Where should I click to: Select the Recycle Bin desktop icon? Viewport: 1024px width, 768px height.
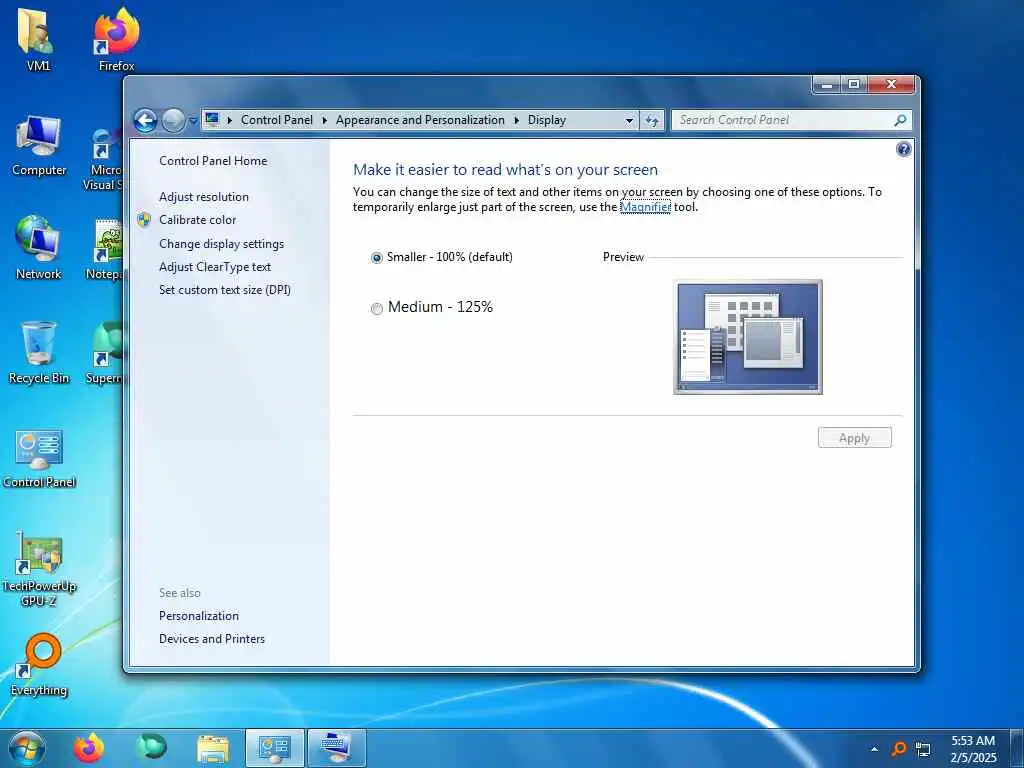pyautogui.click(x=39, y=353)
